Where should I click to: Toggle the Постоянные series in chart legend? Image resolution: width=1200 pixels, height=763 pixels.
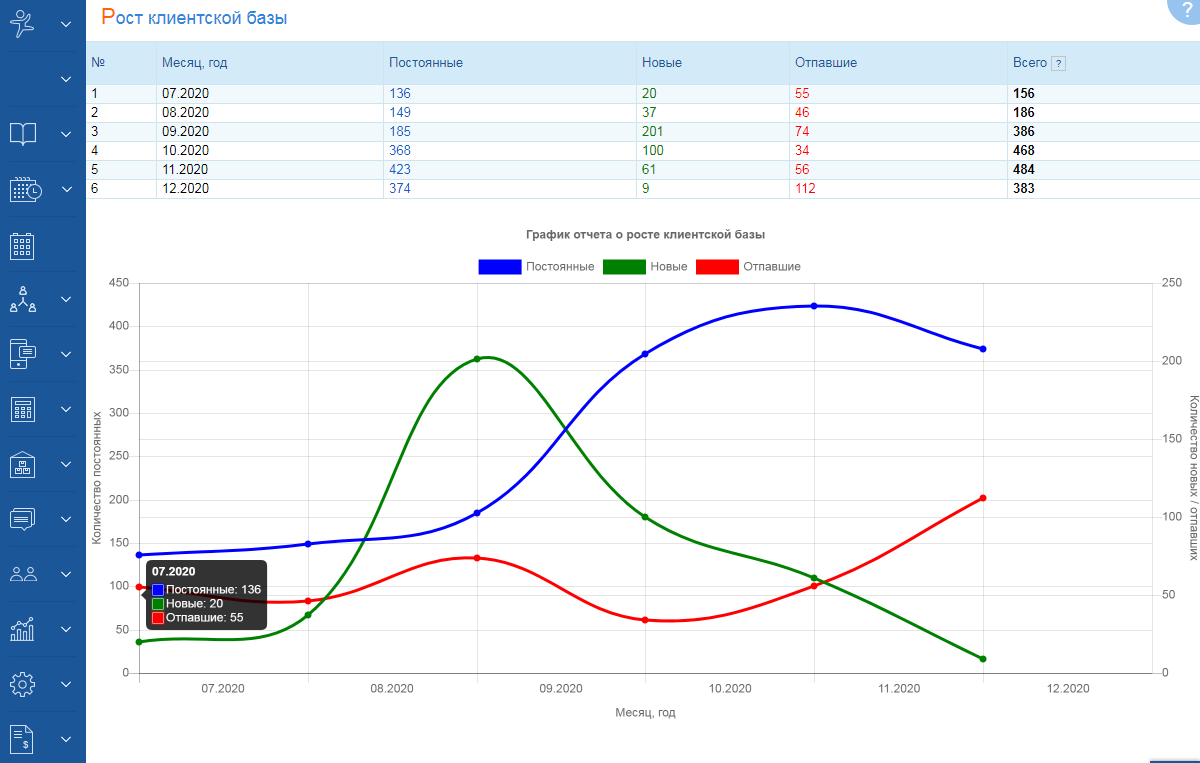coord(536,267)
